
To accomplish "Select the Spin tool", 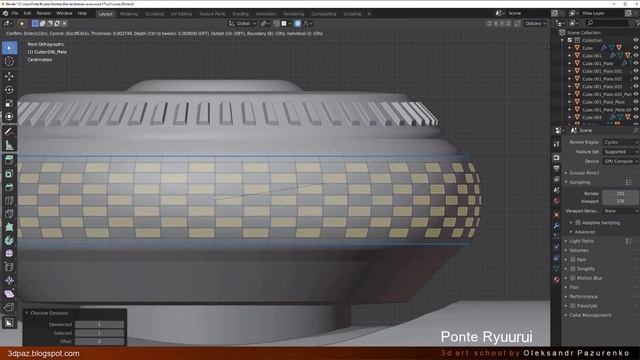I will [x=9, y=241].
